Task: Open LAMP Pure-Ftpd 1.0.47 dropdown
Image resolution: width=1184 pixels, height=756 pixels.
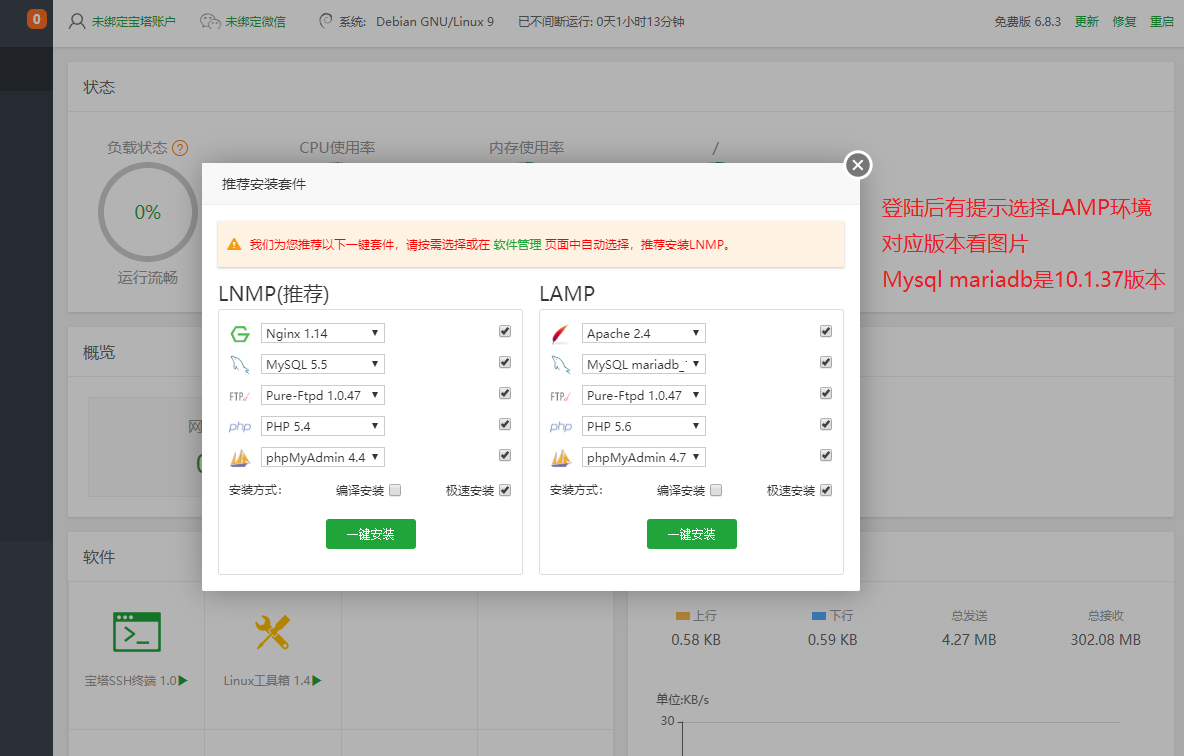Action: (x=643, y=395)
